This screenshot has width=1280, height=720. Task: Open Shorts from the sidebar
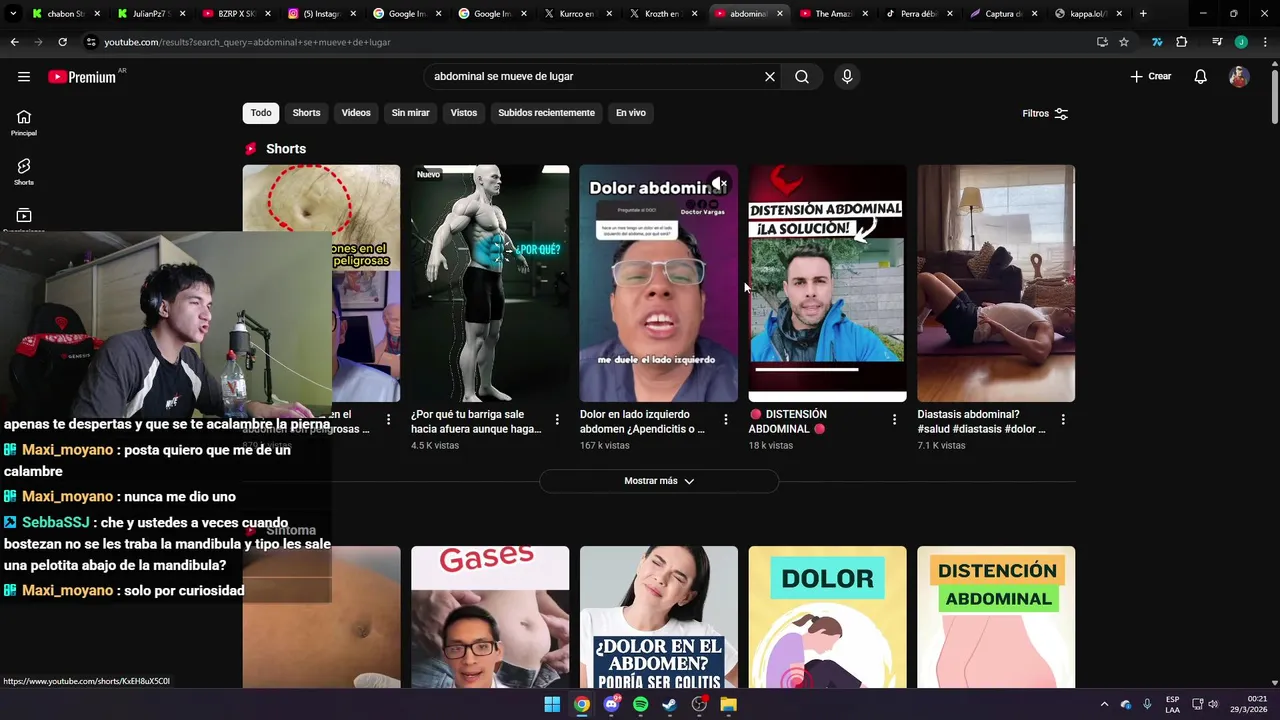pyautogui.click(x=24, y=172)
